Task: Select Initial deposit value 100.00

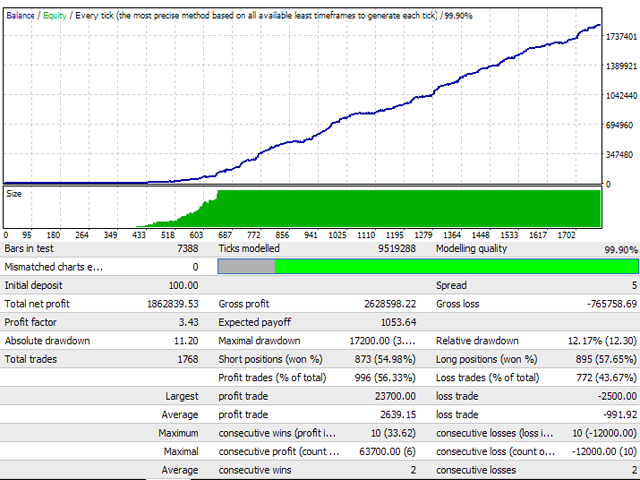Action: [184, 285]
